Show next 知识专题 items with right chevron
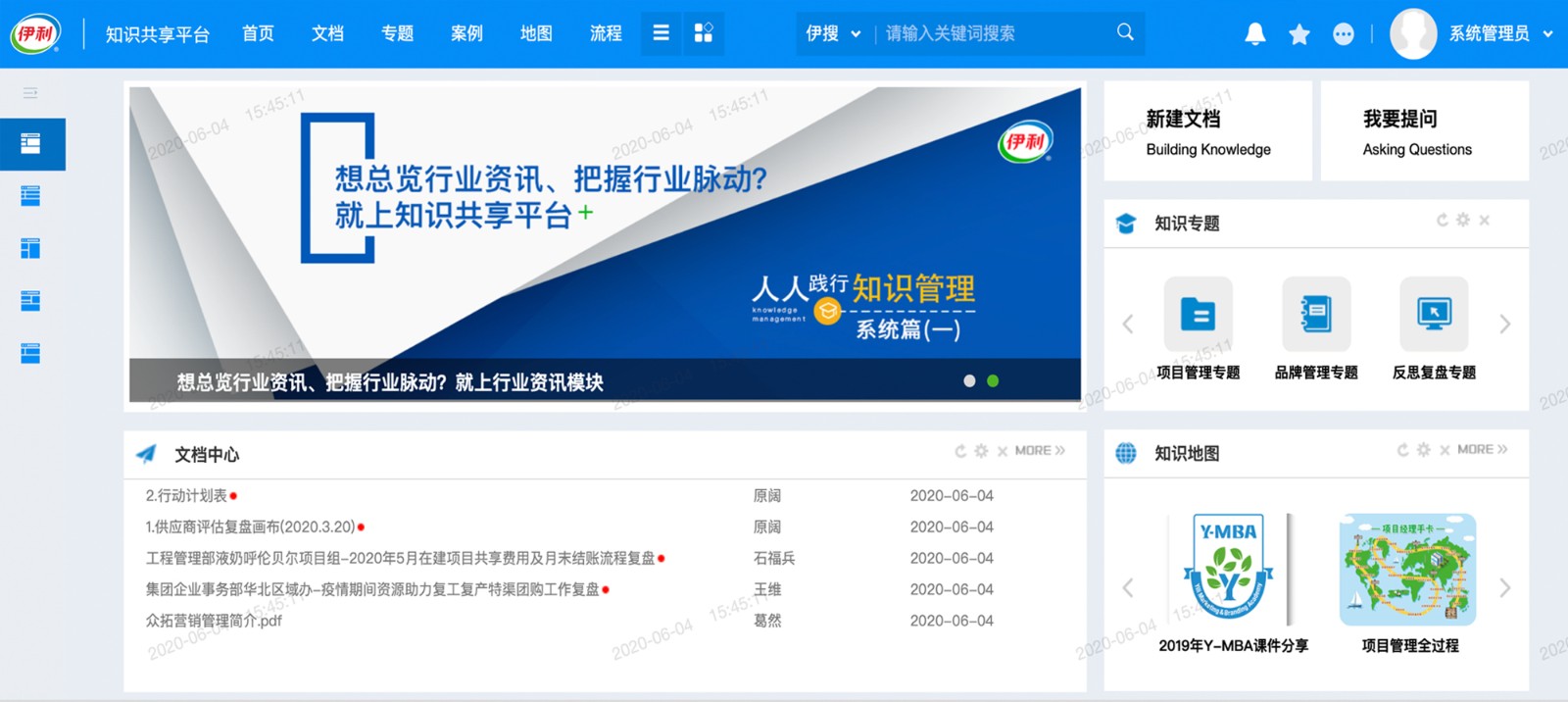The width and height of the screenshot is (1568, 702). (1505, 324)
